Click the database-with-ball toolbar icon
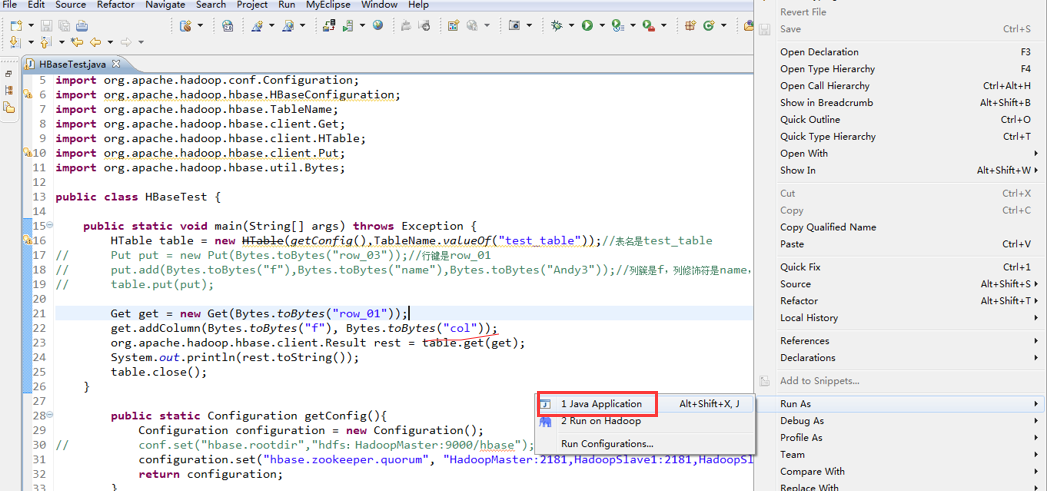The image size is (1049, 491). (x=185, y=25)
